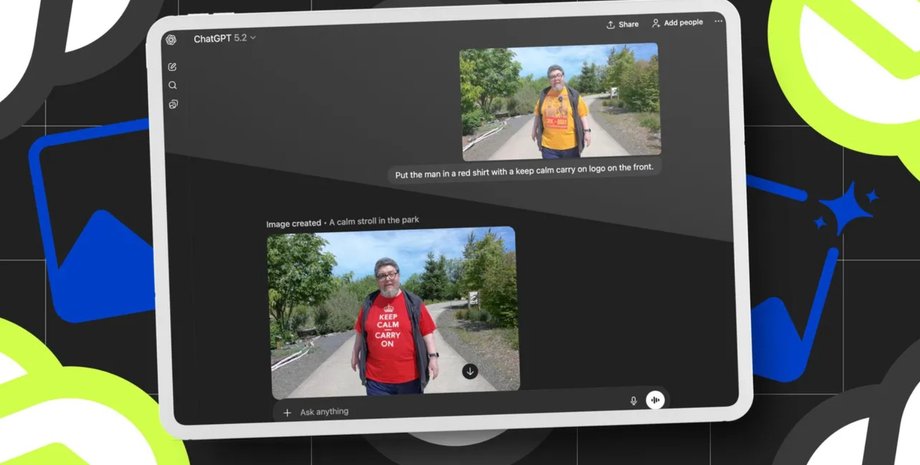Click the Add people person icon
Viewport: 920px width, 465px height.
point(656,23)
